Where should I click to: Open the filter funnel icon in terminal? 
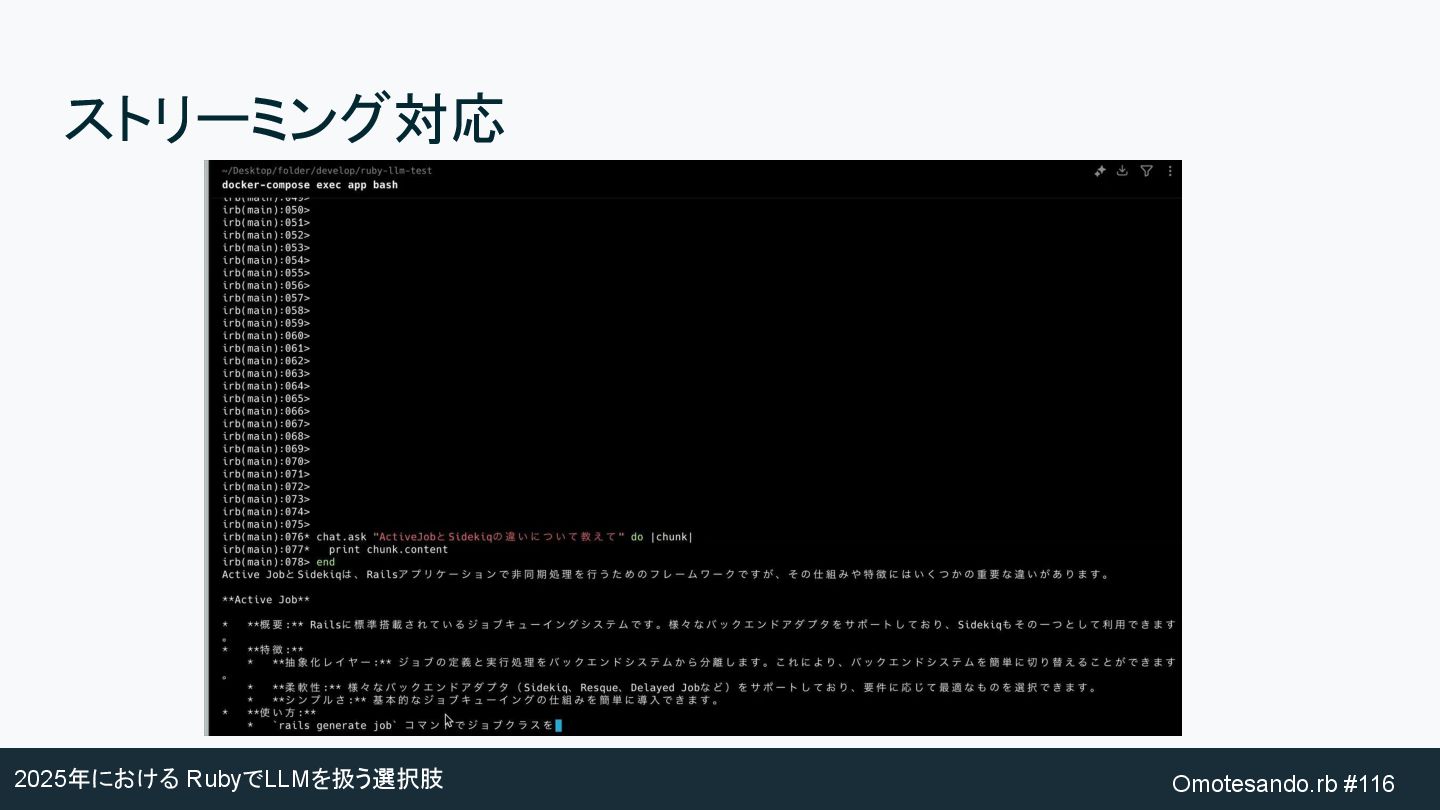tap(1147, 171)
